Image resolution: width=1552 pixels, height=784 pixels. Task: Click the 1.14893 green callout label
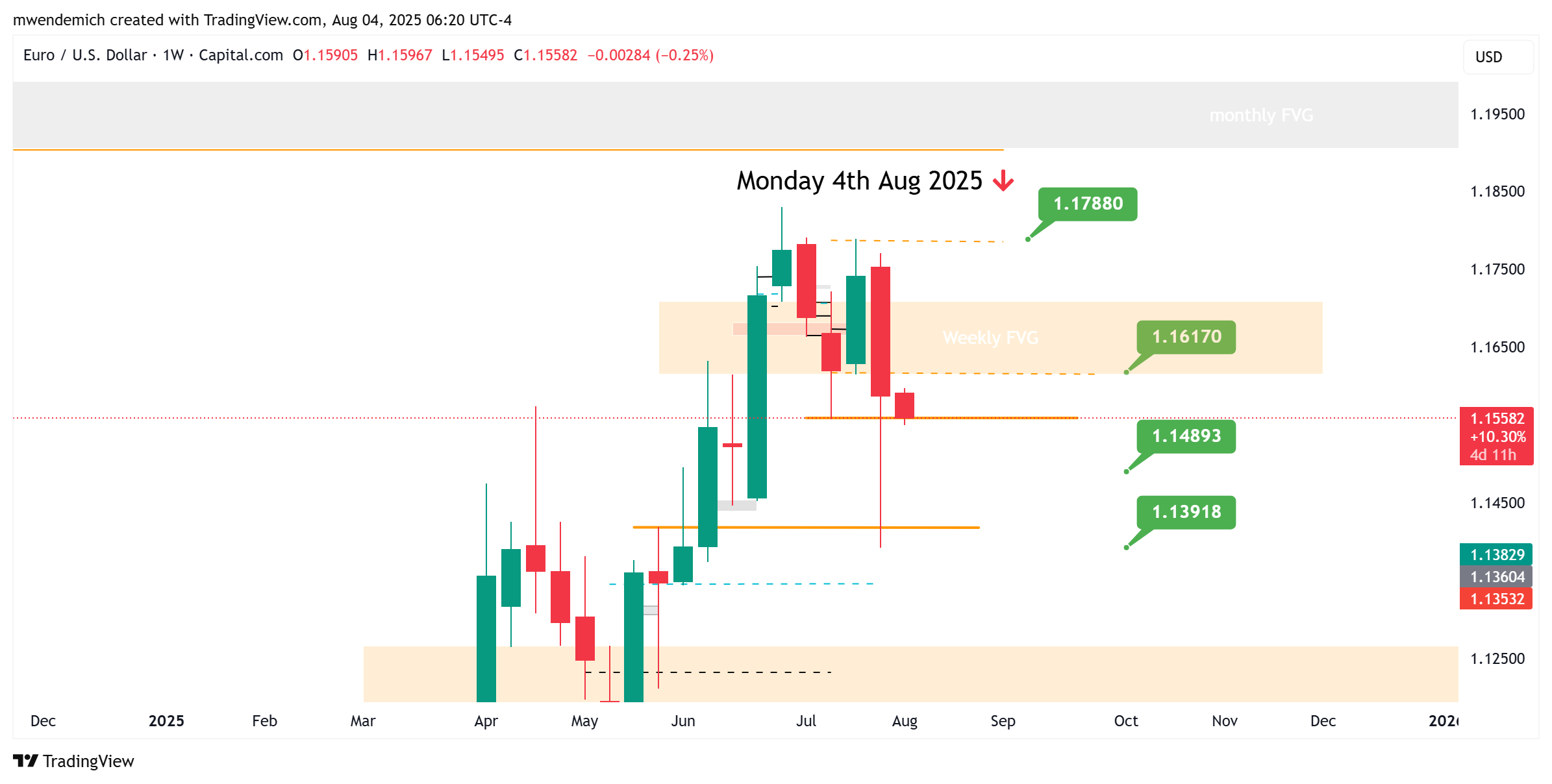(x=1186, y=436)
